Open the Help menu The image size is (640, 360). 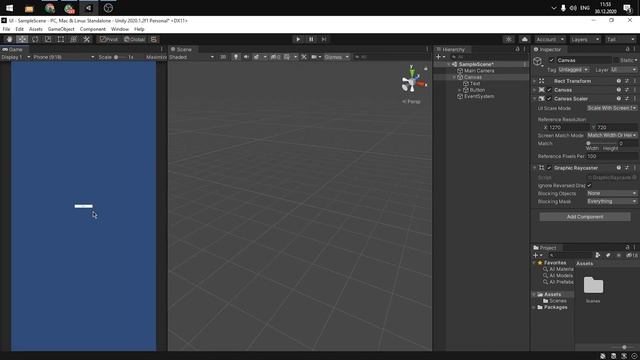(x=139, y=29)
